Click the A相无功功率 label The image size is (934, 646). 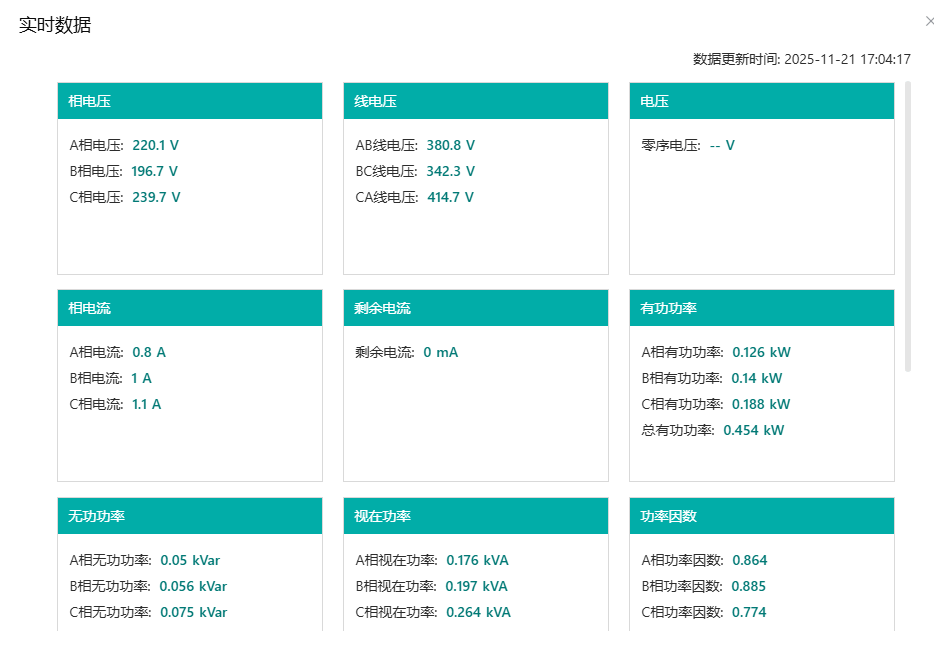tap(110, 560)
